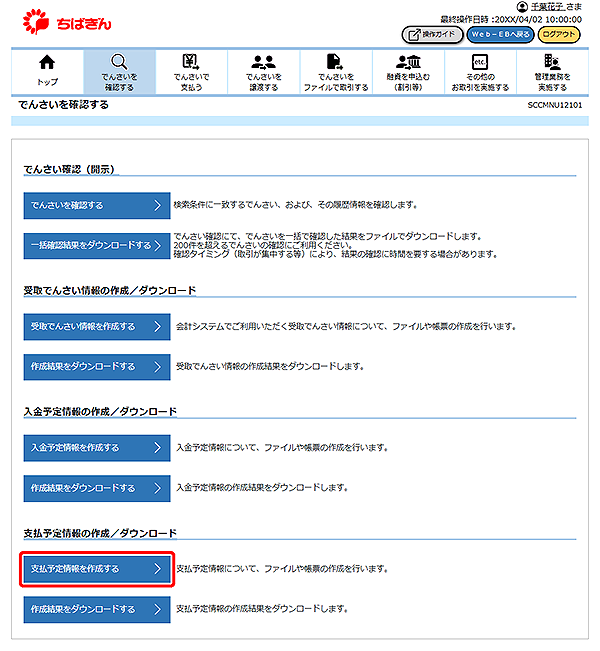Open the 管理業務を実施する menu
The image size is (600, 651).
pyautogui.click(x=553, y=72)
